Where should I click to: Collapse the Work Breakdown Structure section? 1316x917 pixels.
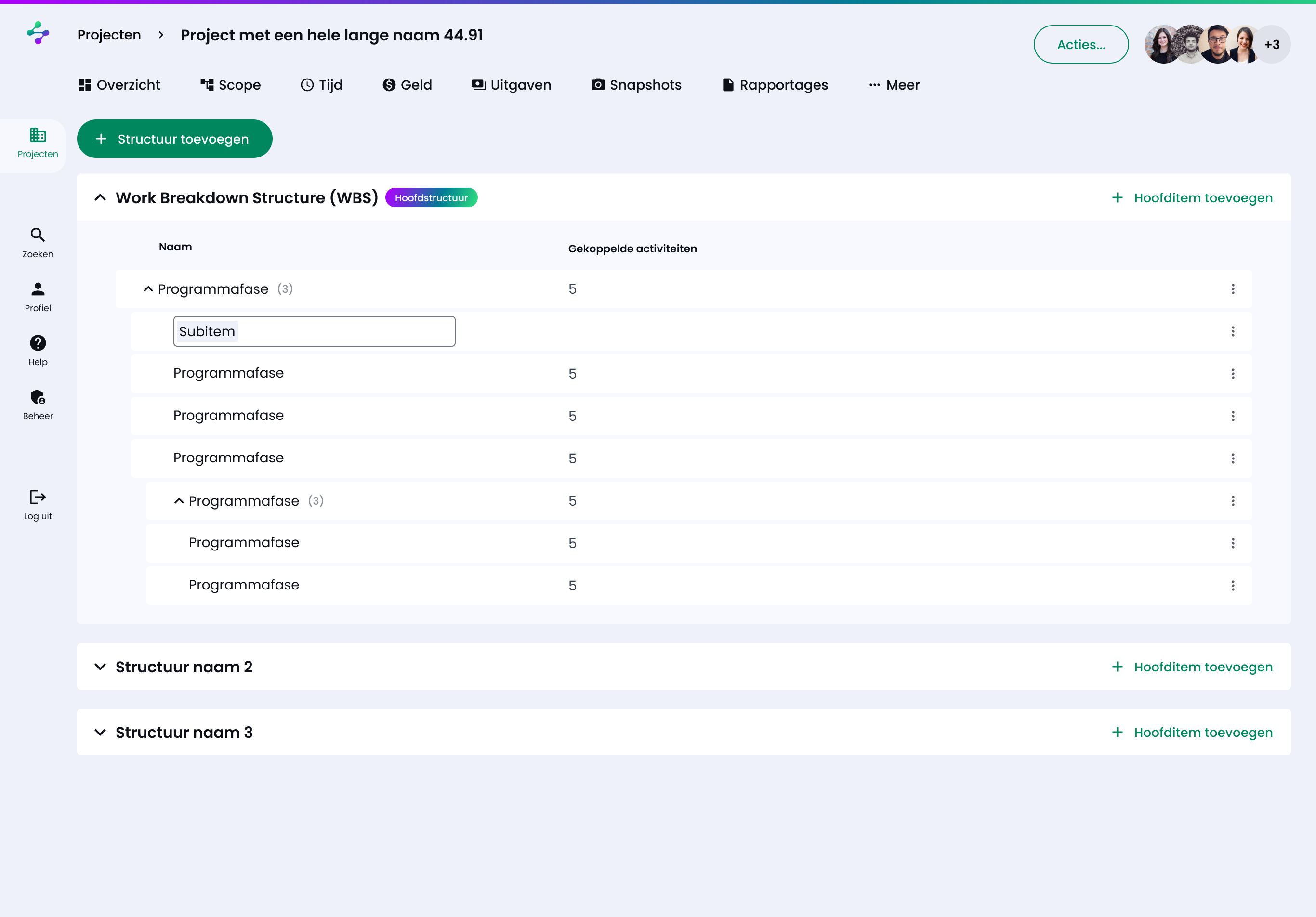(100, 198)
